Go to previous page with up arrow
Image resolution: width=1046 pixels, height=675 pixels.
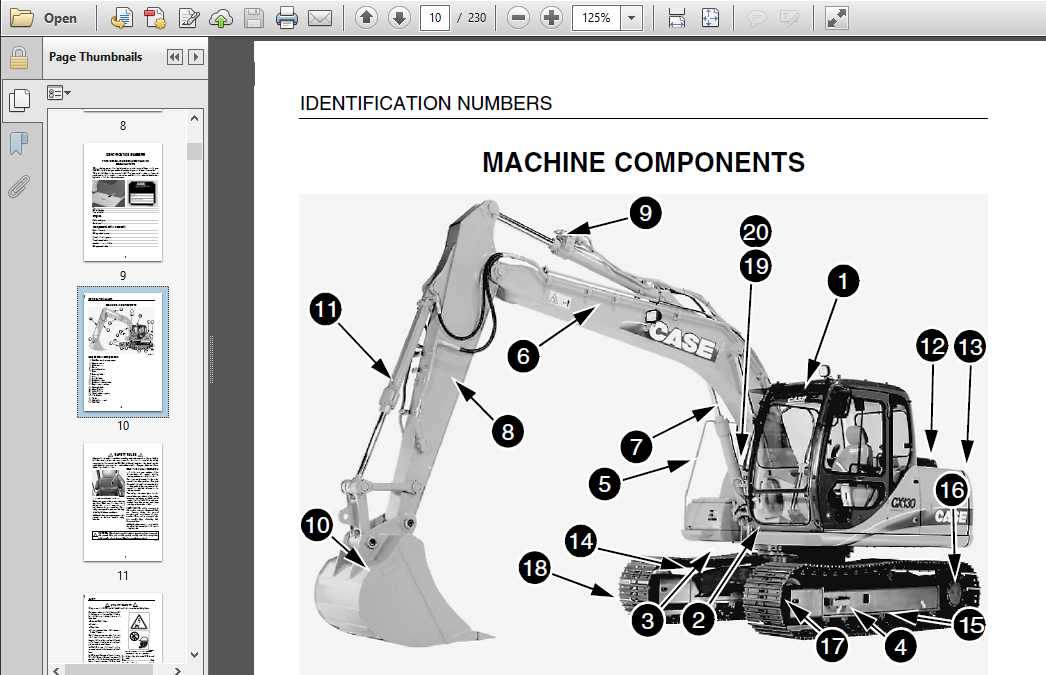point(366,18)
